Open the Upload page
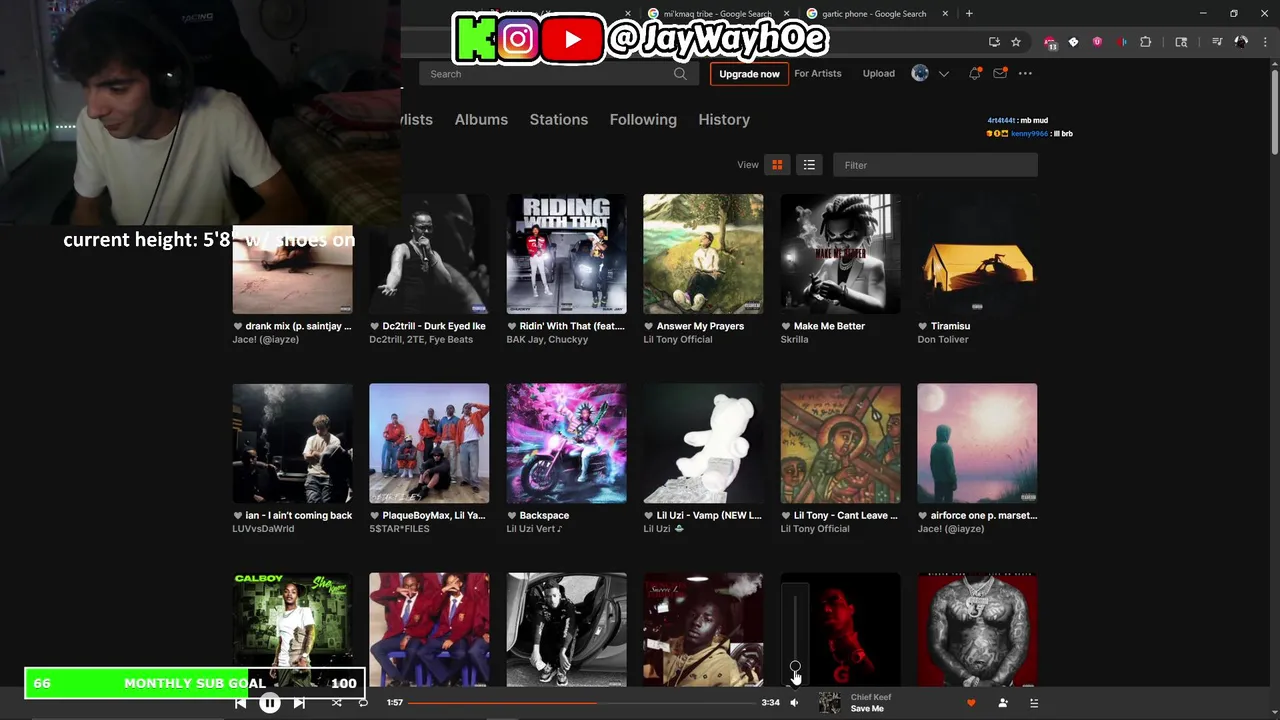The width and height of the screenshot is (1280, 720). (879, 73)
